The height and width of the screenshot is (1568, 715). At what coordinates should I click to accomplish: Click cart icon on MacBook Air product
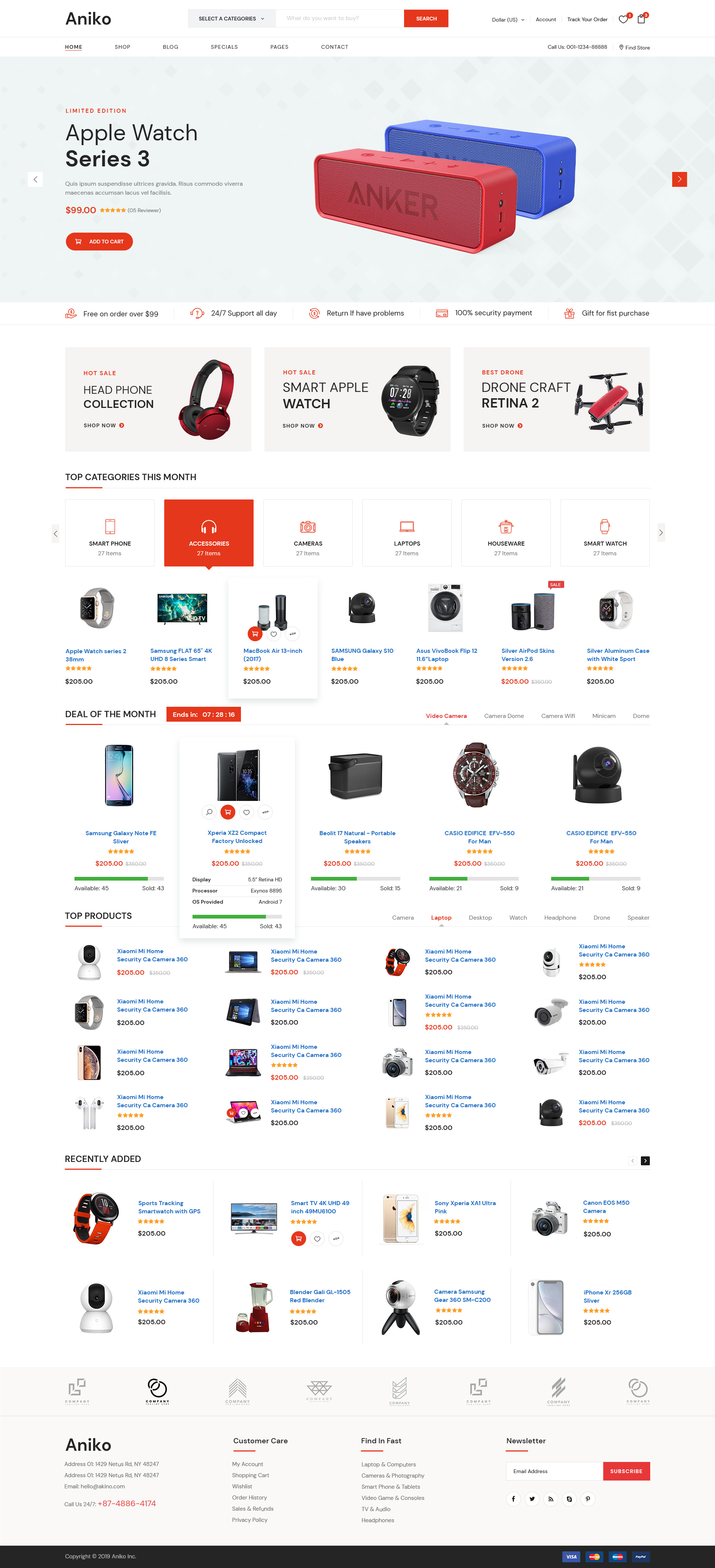(255, 634)
